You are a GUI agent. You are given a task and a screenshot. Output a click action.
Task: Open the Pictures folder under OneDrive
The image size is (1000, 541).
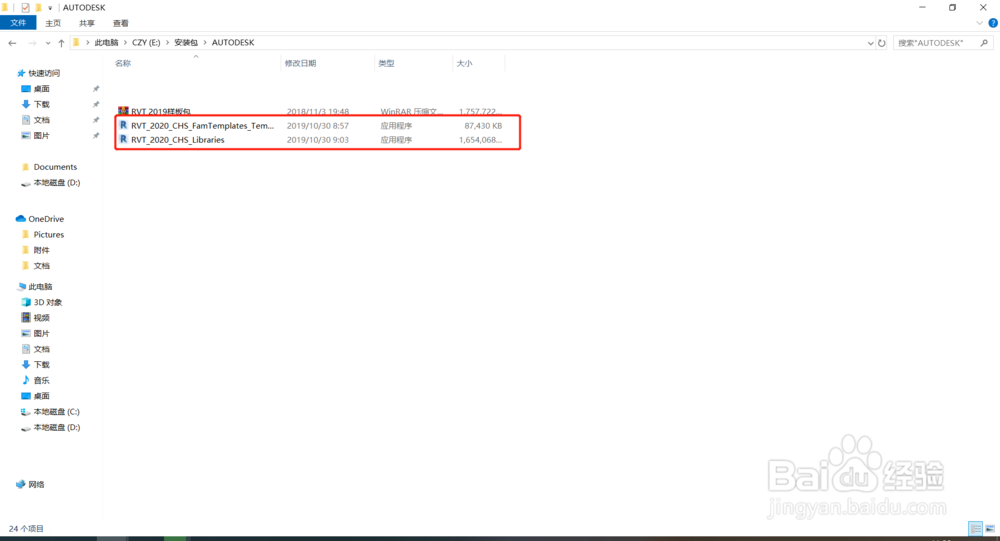(x=48, y=234)
